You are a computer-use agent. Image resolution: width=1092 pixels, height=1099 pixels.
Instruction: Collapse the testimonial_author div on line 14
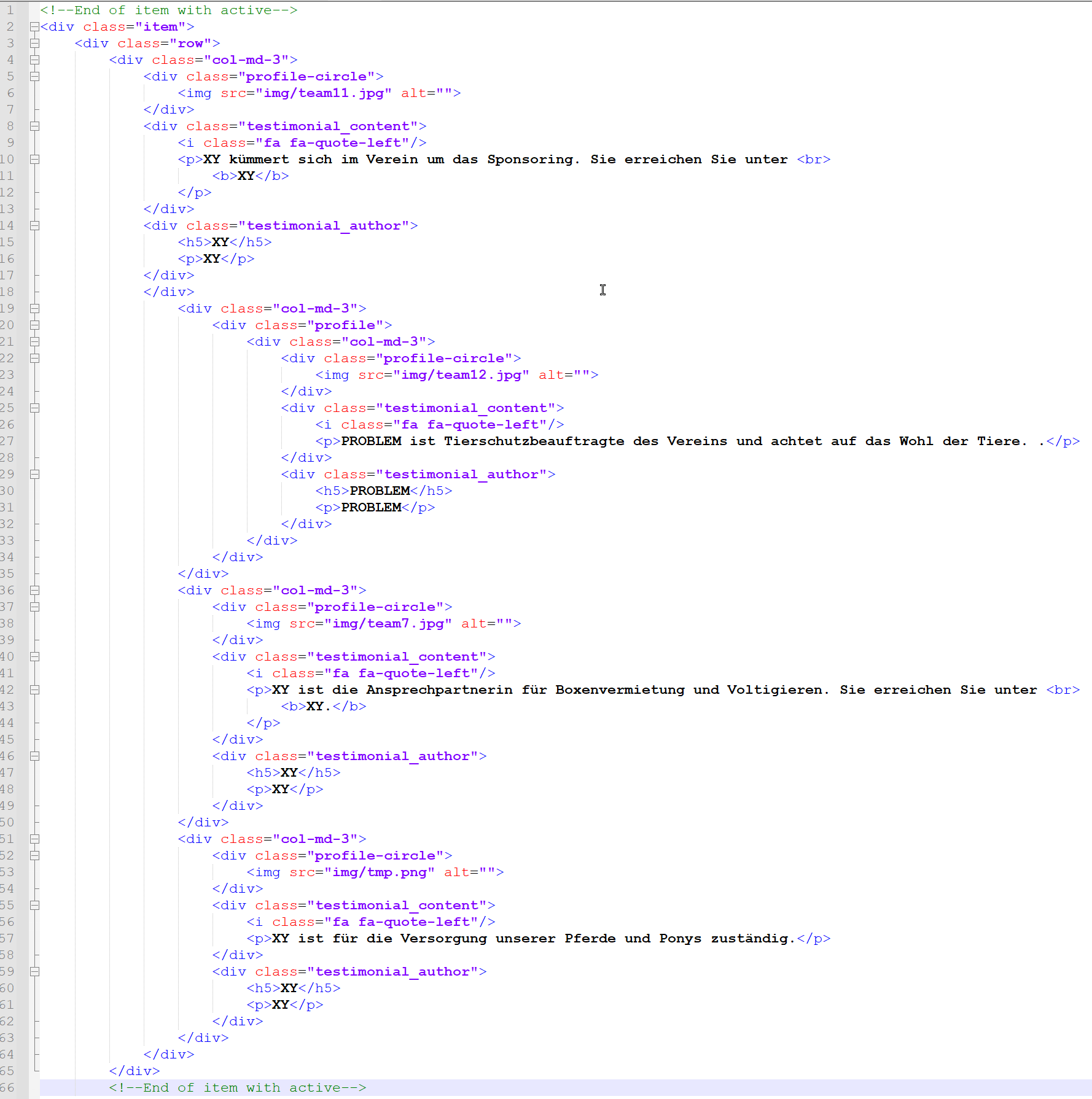[x=34, y=226]
